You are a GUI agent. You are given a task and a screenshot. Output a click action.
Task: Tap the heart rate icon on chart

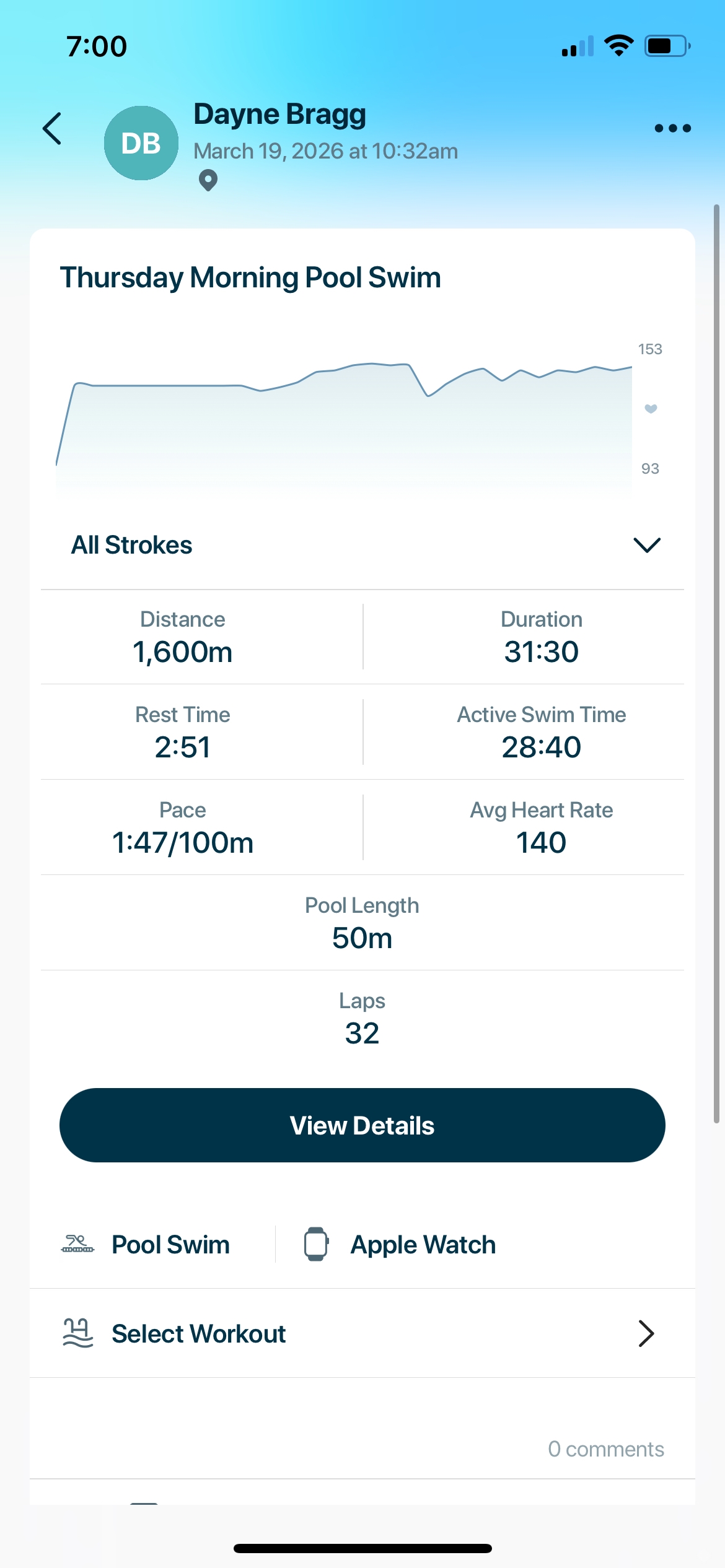pos(651,409)
